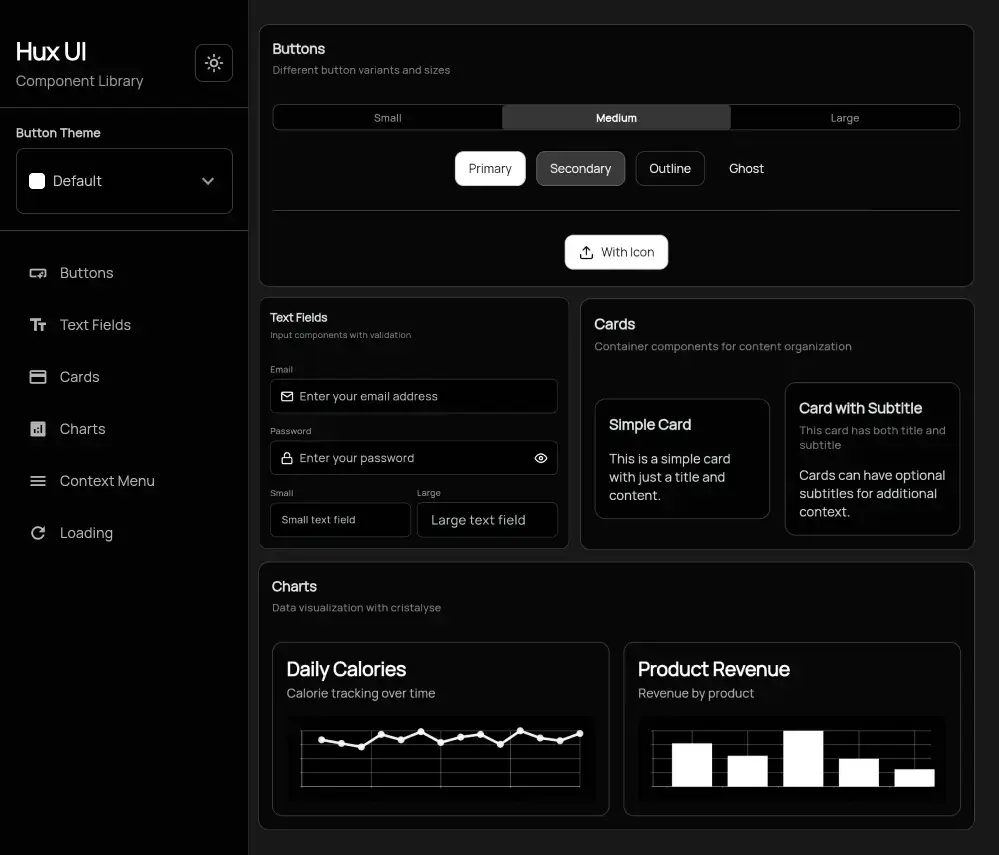Toggle the light/dark theme sun icon
Image resolution: width=999 pixels, height=855 pixels.
(213, 63)
